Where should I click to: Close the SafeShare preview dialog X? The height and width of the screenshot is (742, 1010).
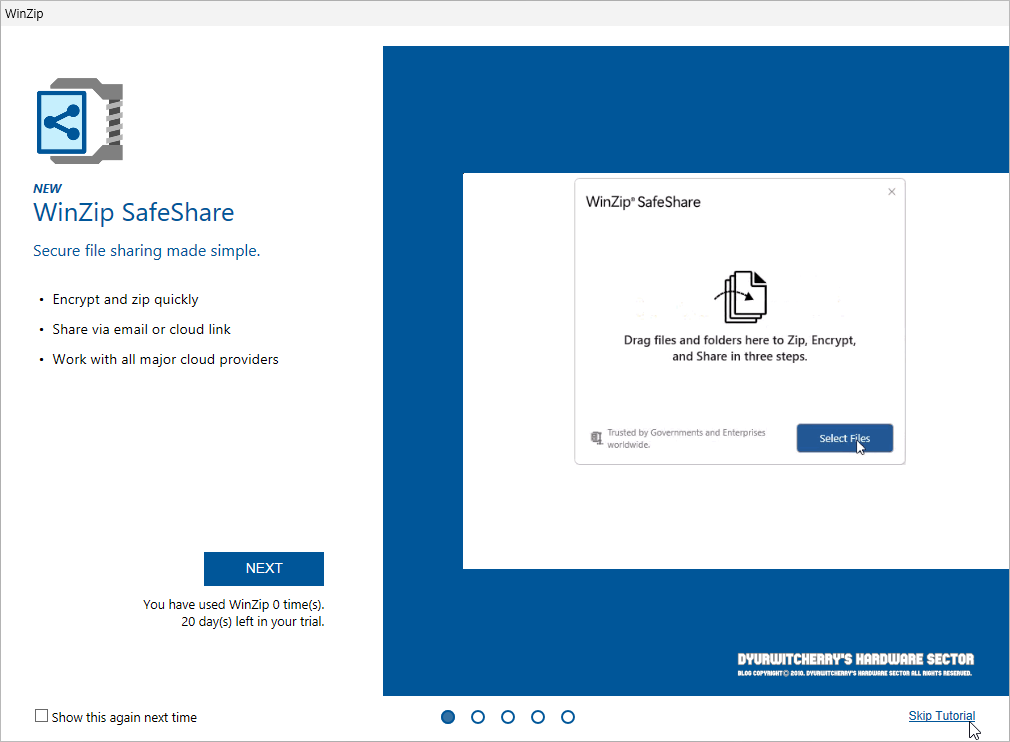[891, 192]
